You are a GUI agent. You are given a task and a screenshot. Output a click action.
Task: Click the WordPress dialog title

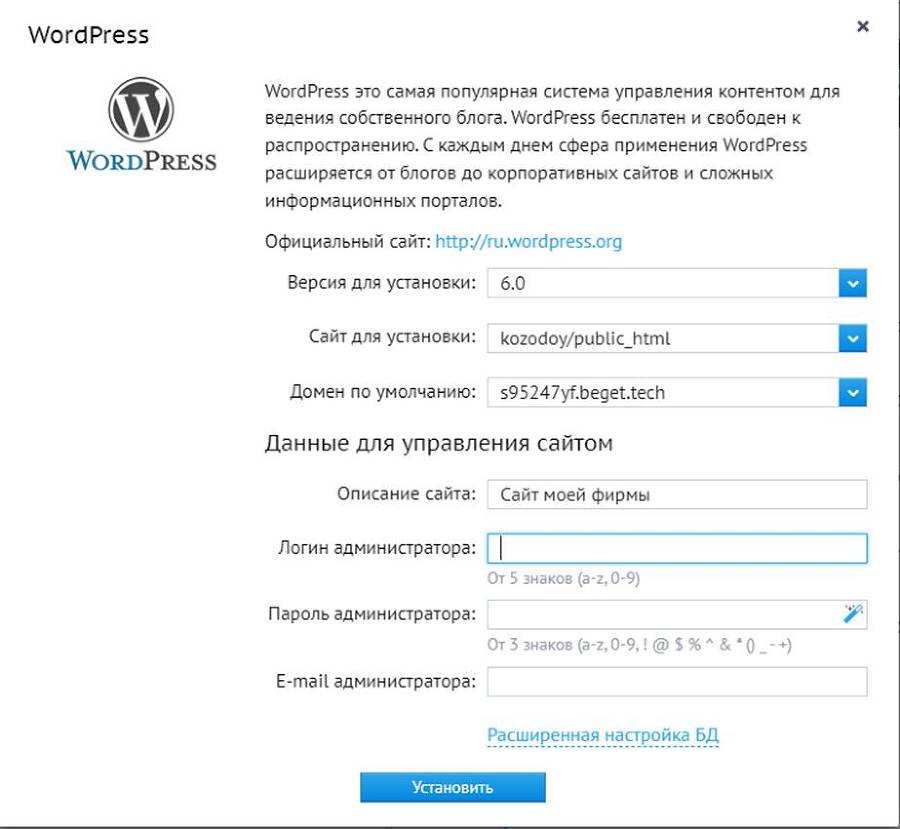tap(89, 34)
